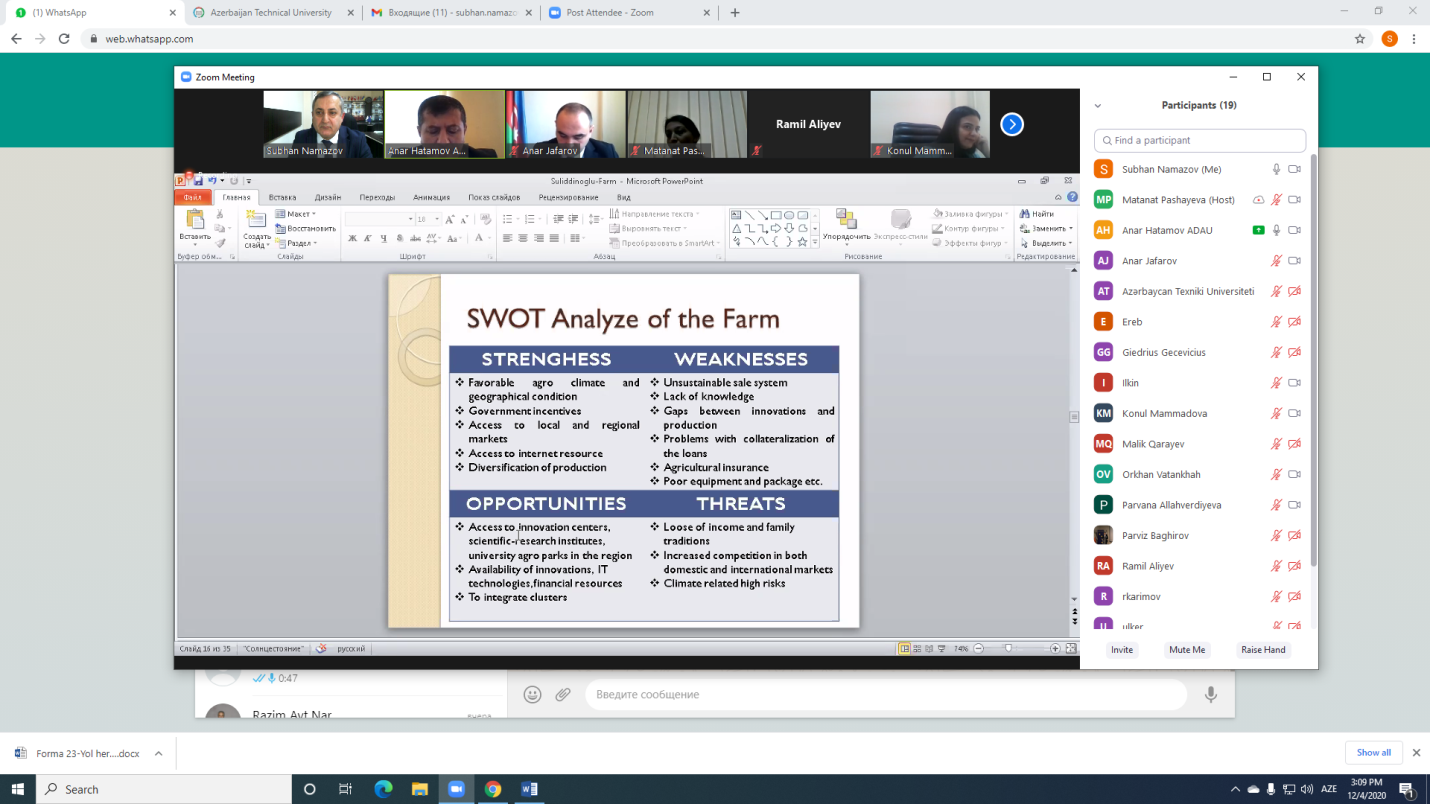Screen dimensions: 1430x804
Task: Click the Raise Hand button
Action: (1263, 650)
